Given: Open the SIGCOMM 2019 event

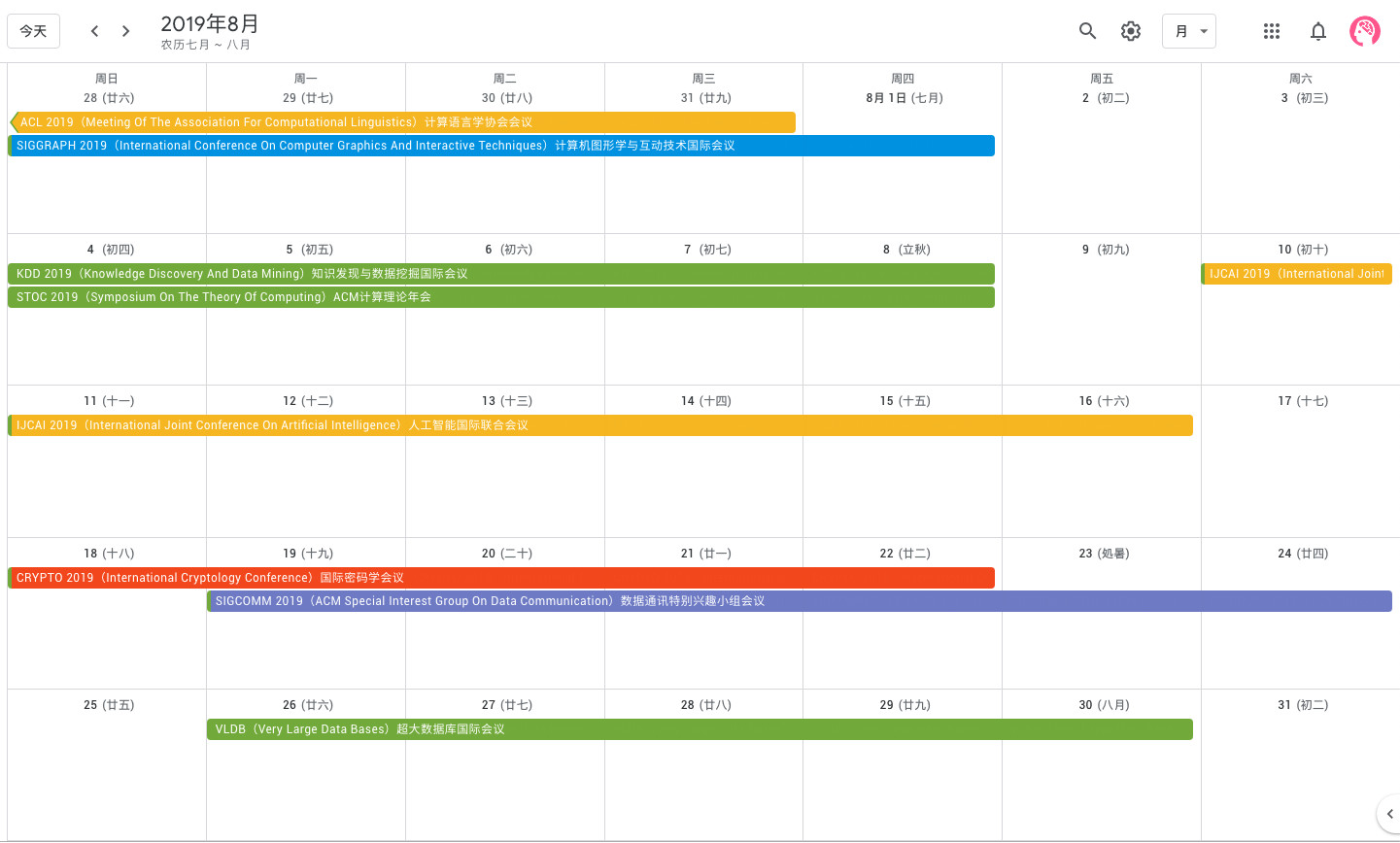Looking at the screenshot, I should point(800,601).
